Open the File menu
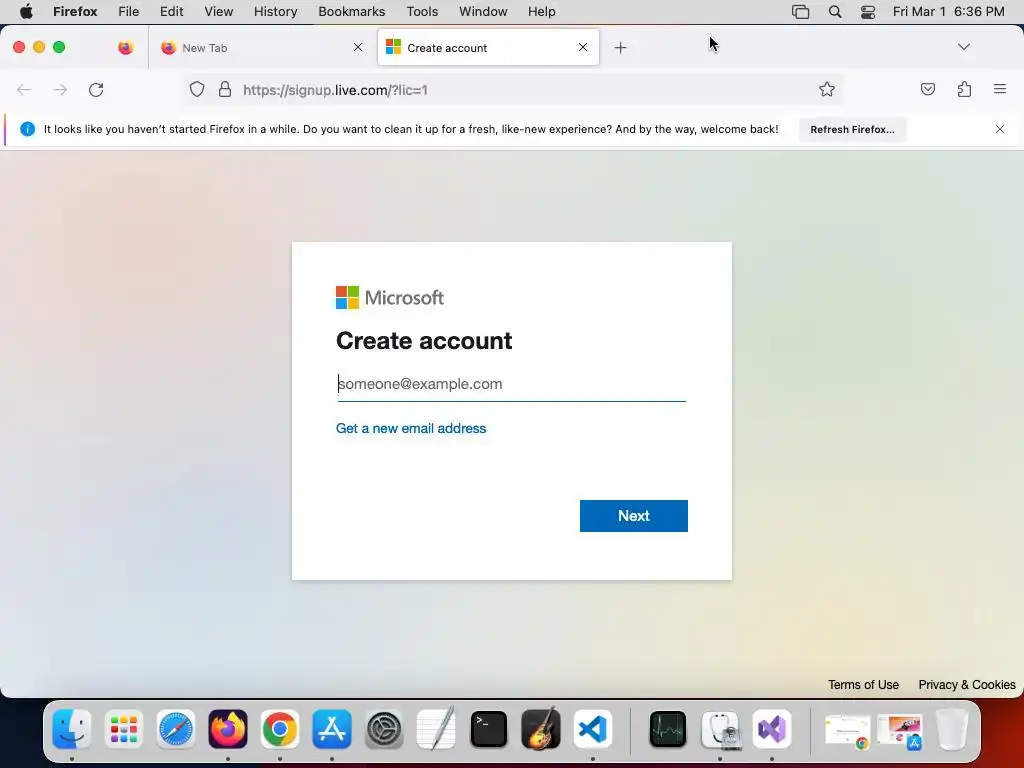1024x768 pixels. (129, 12)
